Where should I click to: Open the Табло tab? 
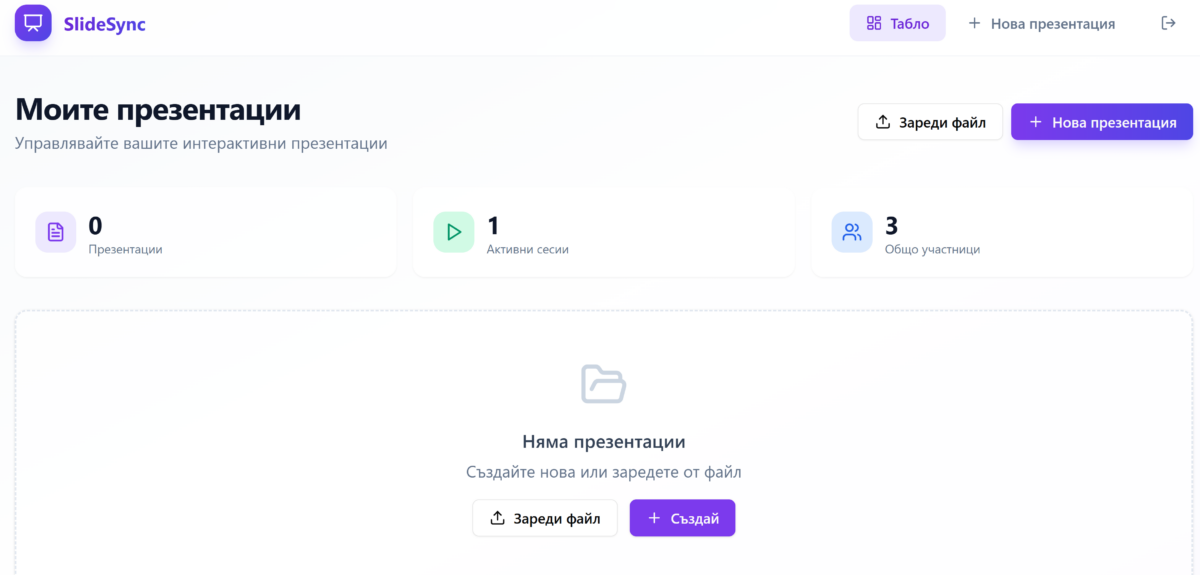(897, 23)
